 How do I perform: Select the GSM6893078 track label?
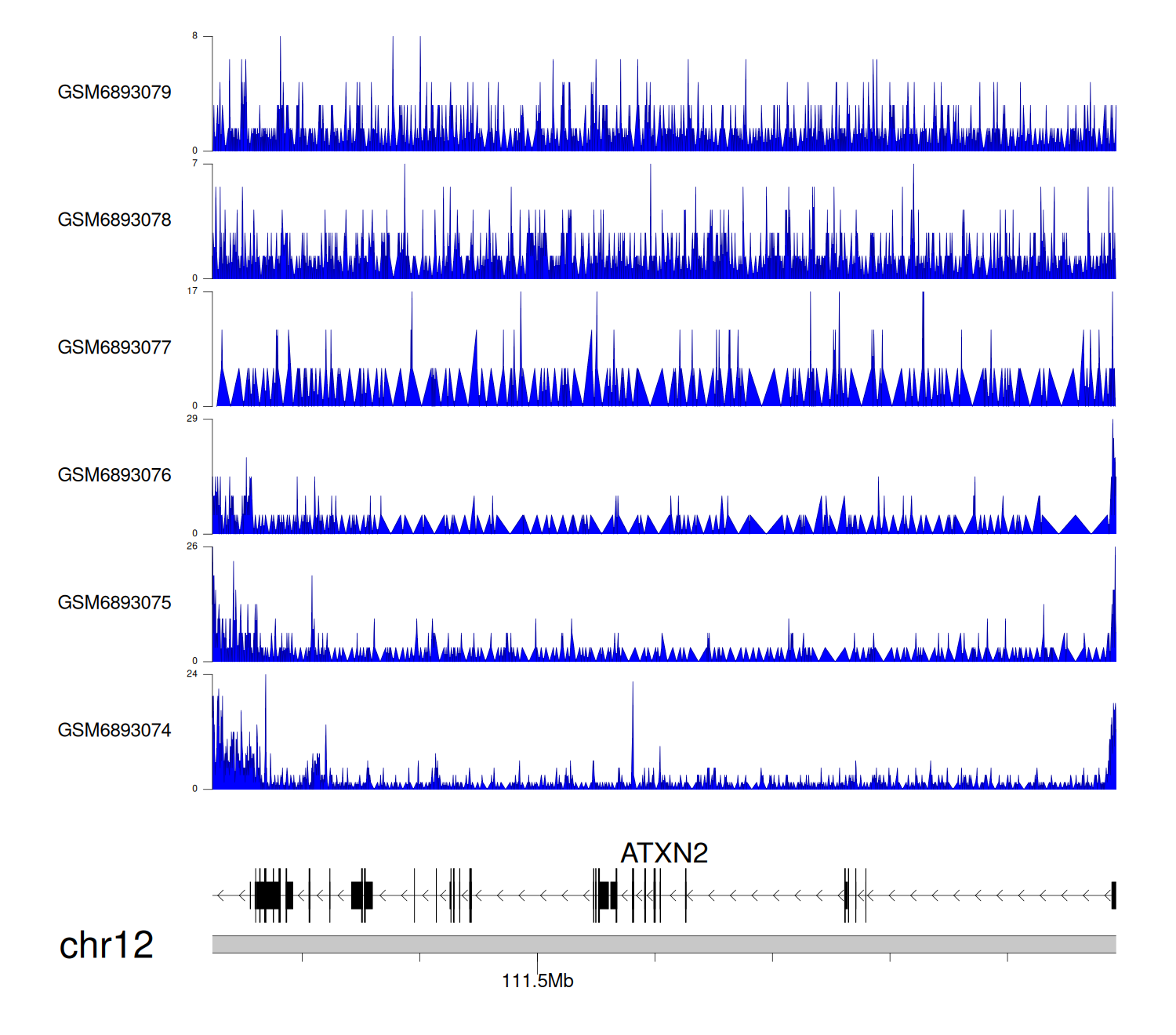tap(114, 220)
